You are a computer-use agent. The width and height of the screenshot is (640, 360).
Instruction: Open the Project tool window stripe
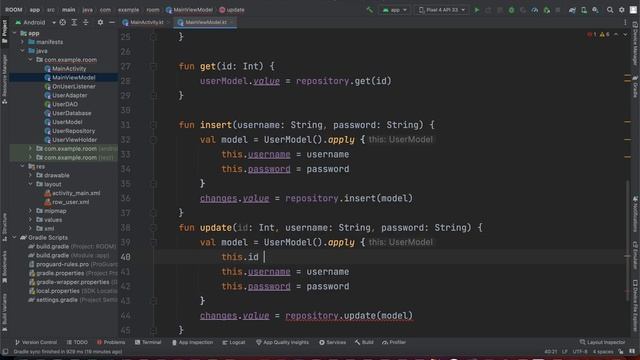click(x=4, y=32)
